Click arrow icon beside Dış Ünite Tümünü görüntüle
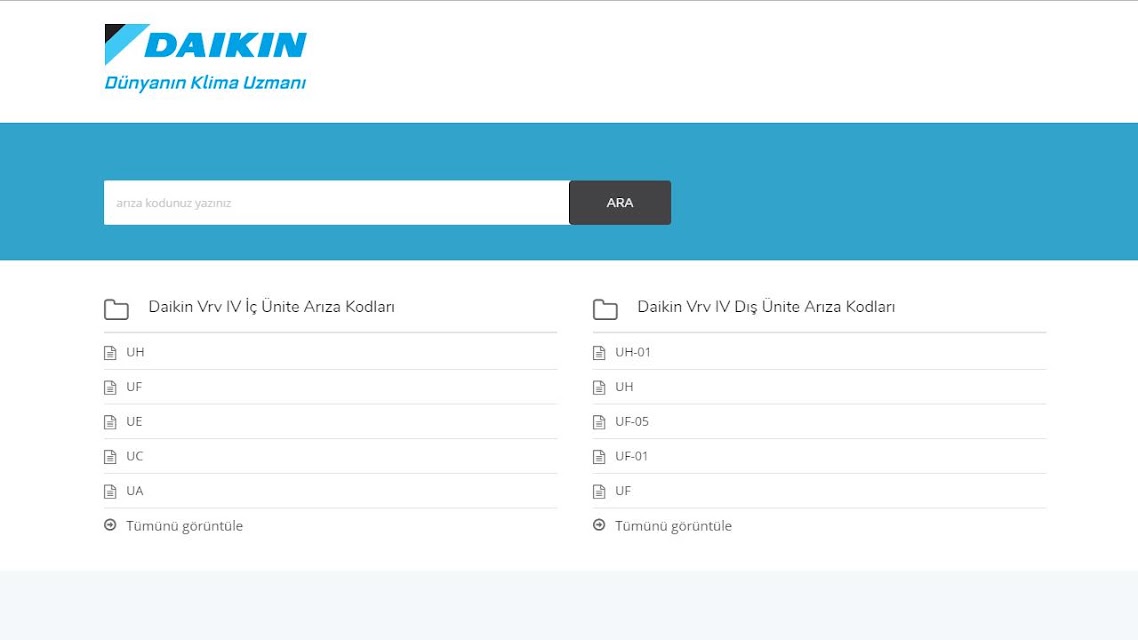 (599, 525)
